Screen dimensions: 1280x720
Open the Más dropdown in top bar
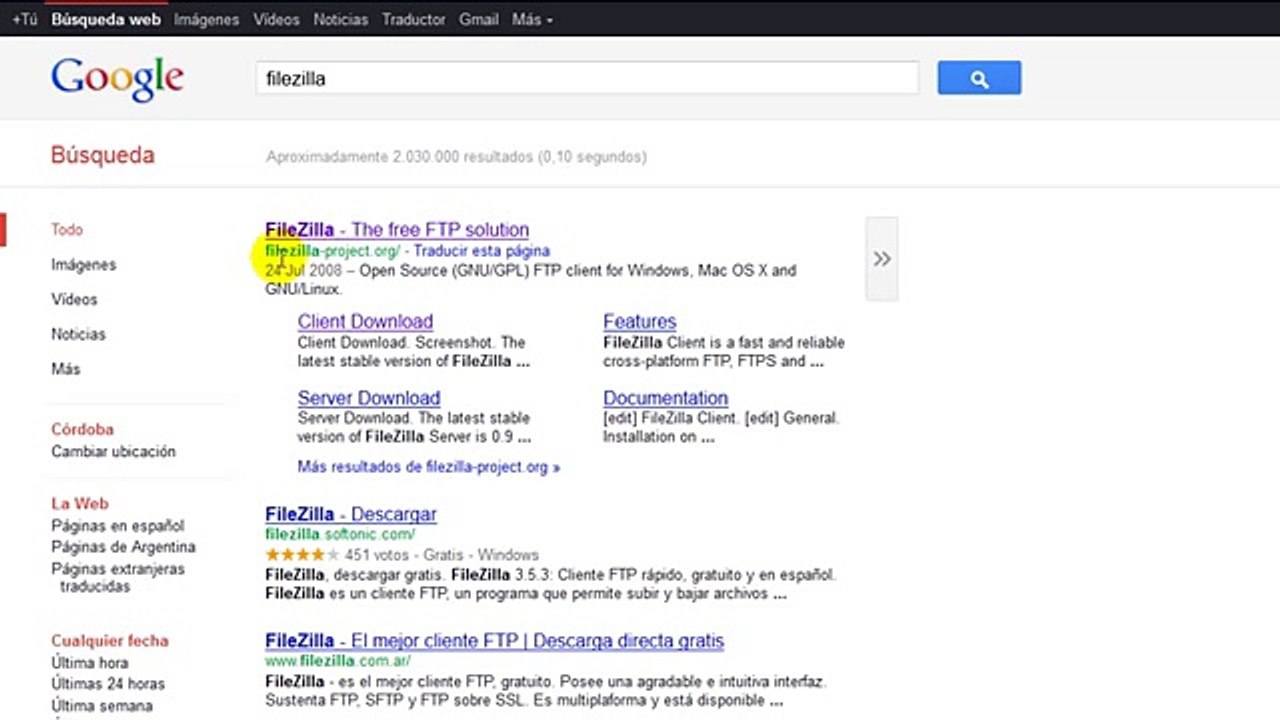click(532, 19)
